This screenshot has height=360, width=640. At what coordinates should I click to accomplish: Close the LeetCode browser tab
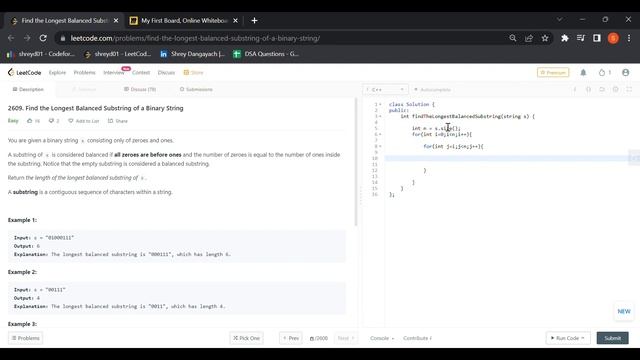(116, 20)
